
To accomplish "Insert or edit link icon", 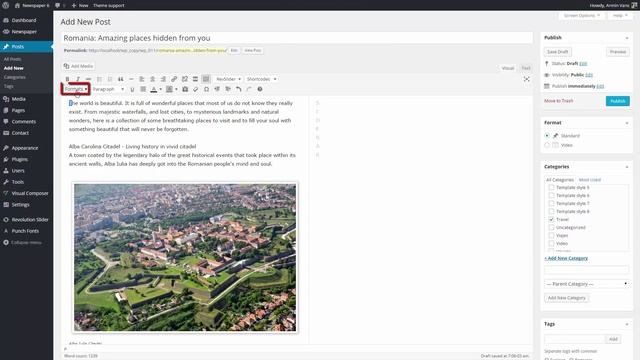I will pos(174,79).
